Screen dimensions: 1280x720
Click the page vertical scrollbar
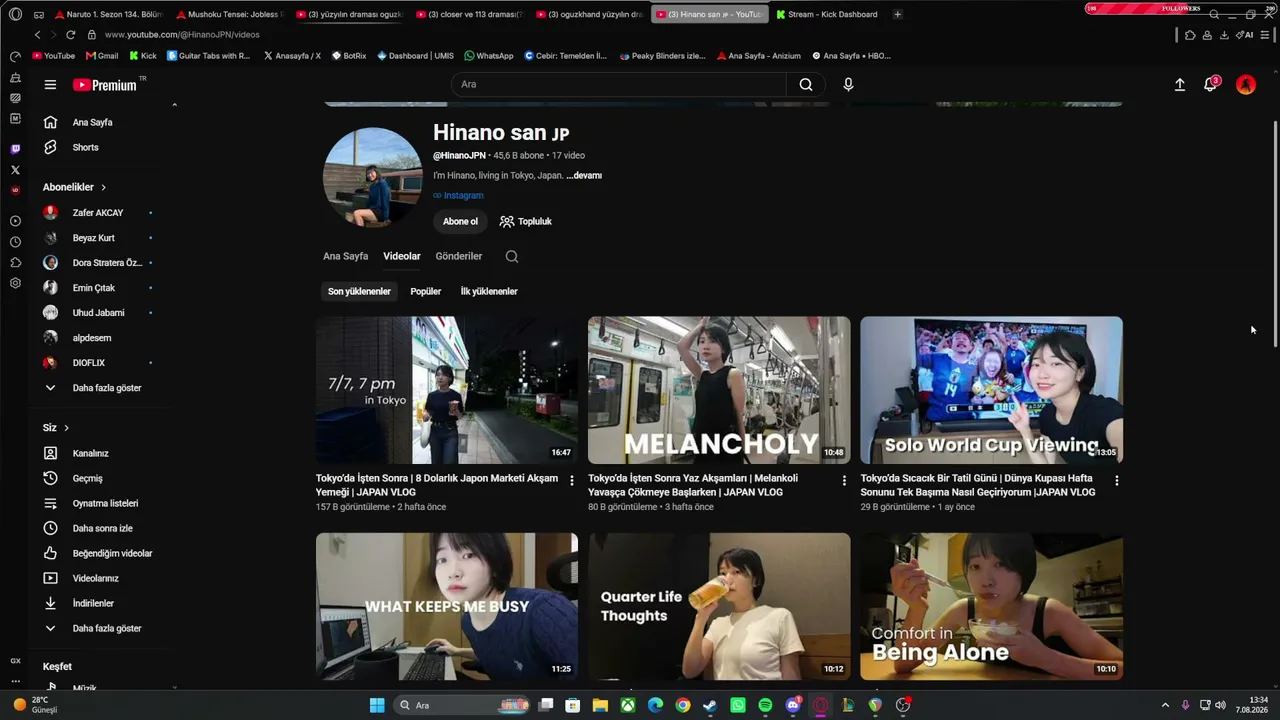pos(1275,235)
